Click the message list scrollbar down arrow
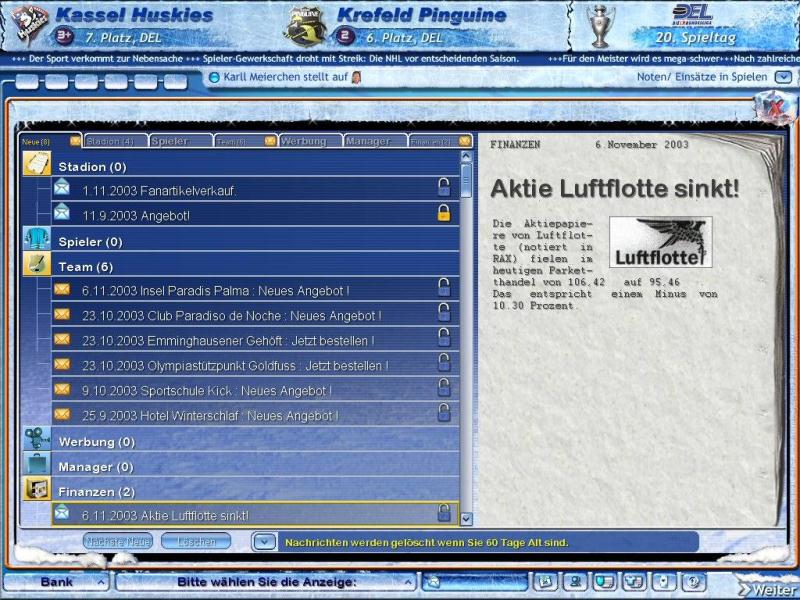This screenshot has width=800, height=600. coord(466,519)
